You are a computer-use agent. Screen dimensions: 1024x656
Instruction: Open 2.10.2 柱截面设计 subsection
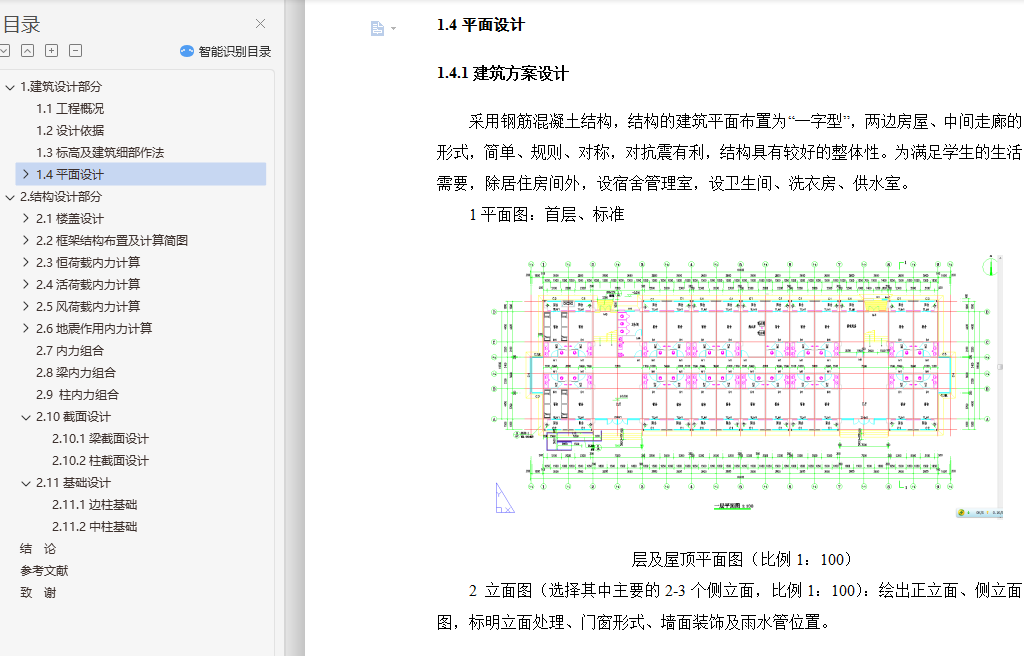point(101,461)
